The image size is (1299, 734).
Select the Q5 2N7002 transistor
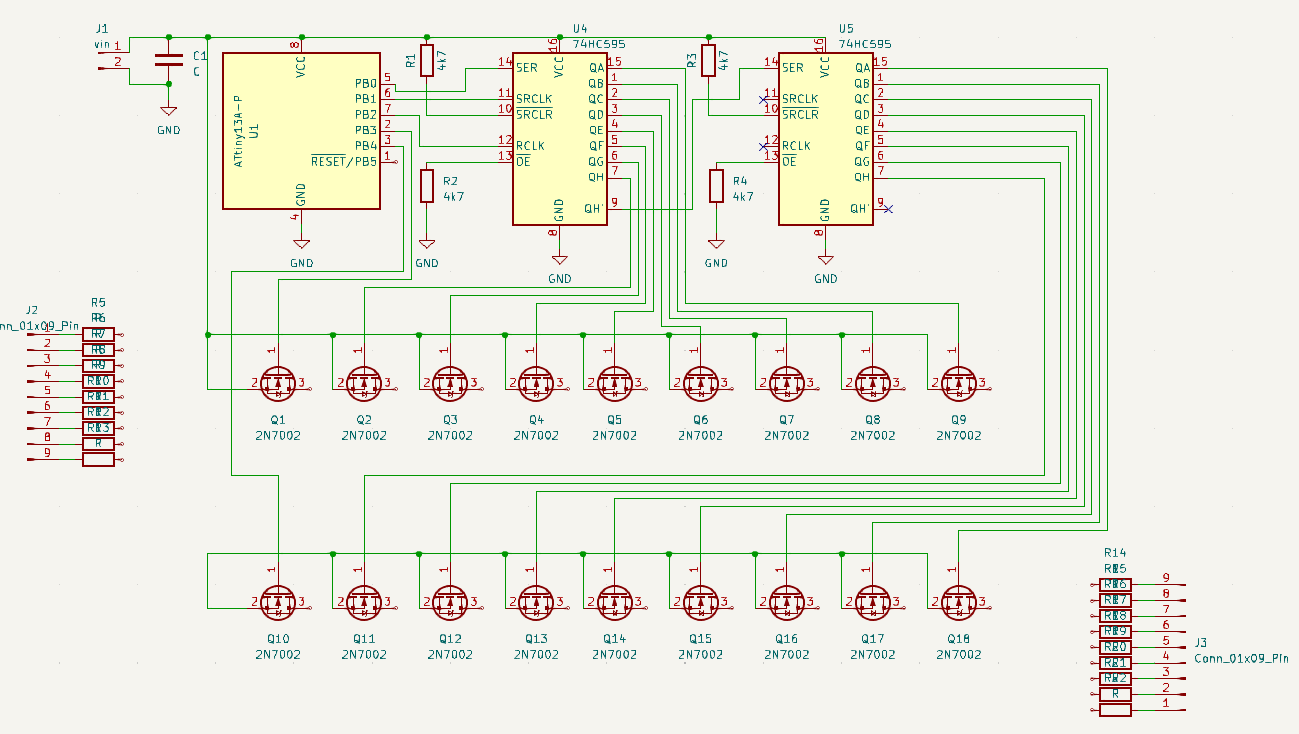point(614,382)
